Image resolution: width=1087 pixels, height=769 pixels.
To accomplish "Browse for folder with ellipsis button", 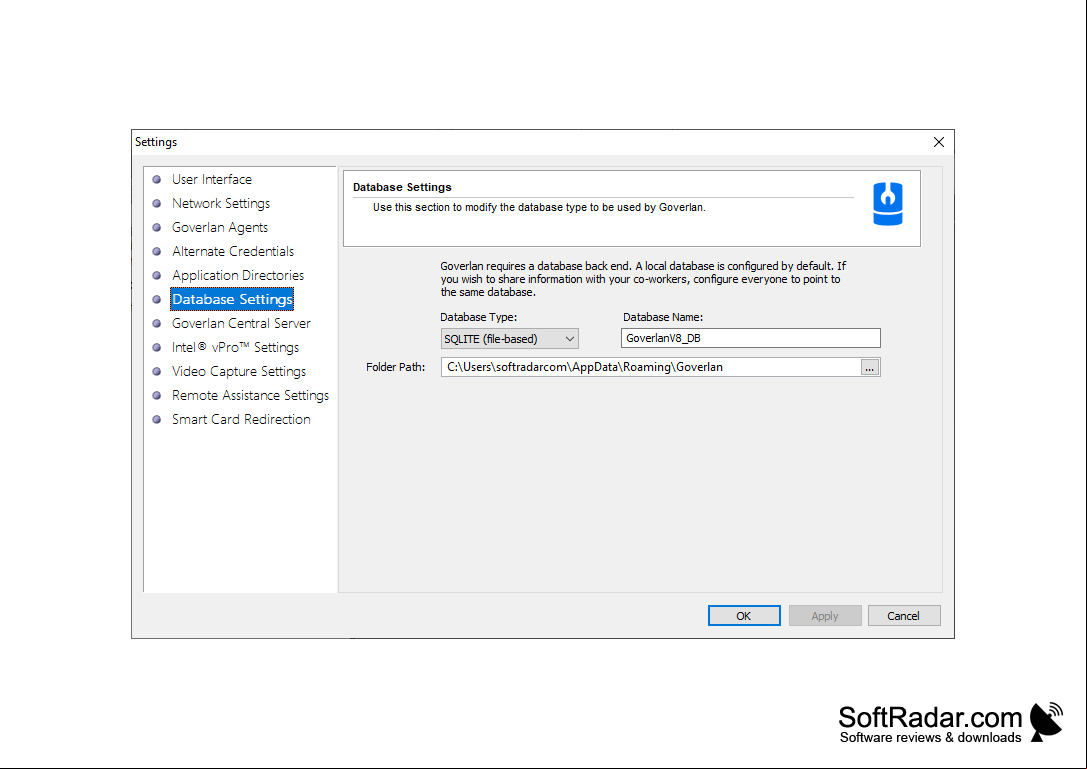I will point(869,368).
